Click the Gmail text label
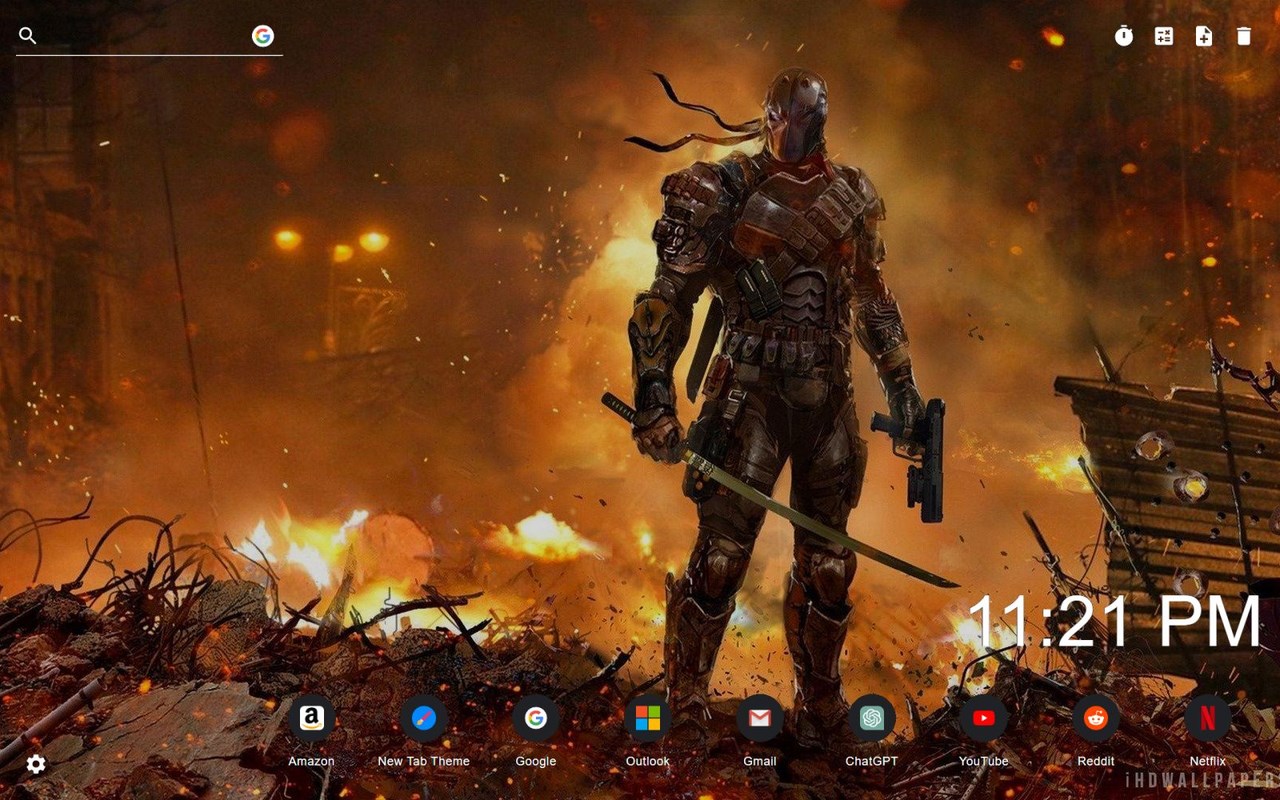The height and width of the screenshot is (800, 1280). coord(760,761)
